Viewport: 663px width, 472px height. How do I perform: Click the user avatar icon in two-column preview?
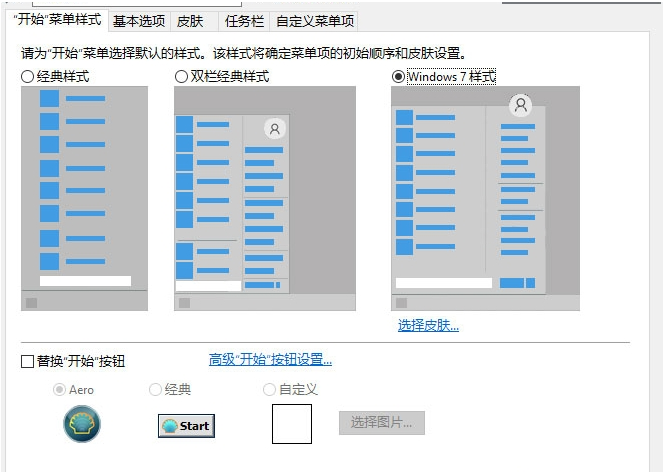275,129
